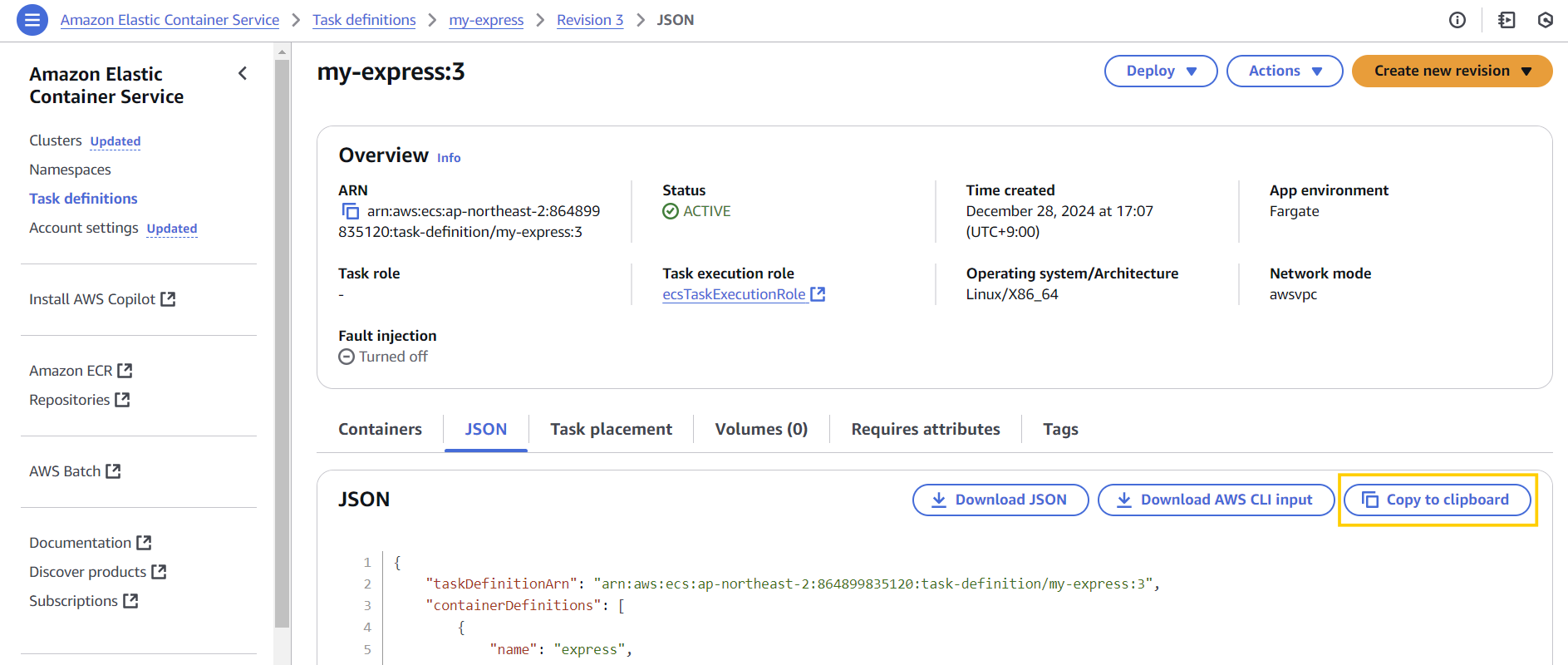This screenshot has height=665, width=1568.
Task: Click Download JSON button
Action: (1000, 500)
